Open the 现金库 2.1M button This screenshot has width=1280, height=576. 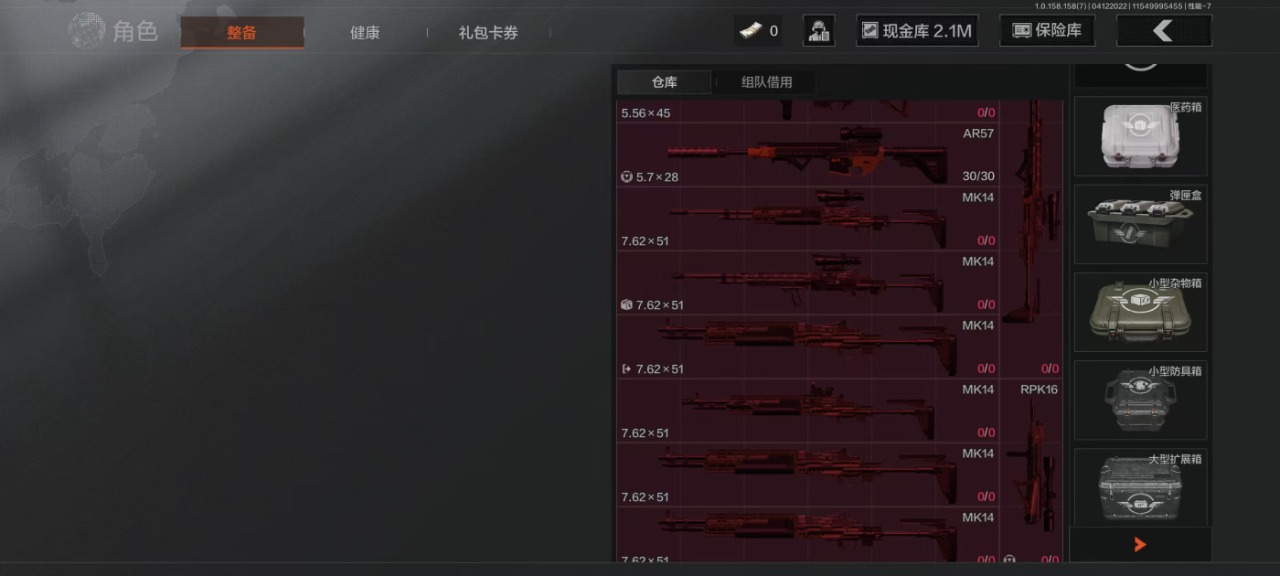point(917,31)
